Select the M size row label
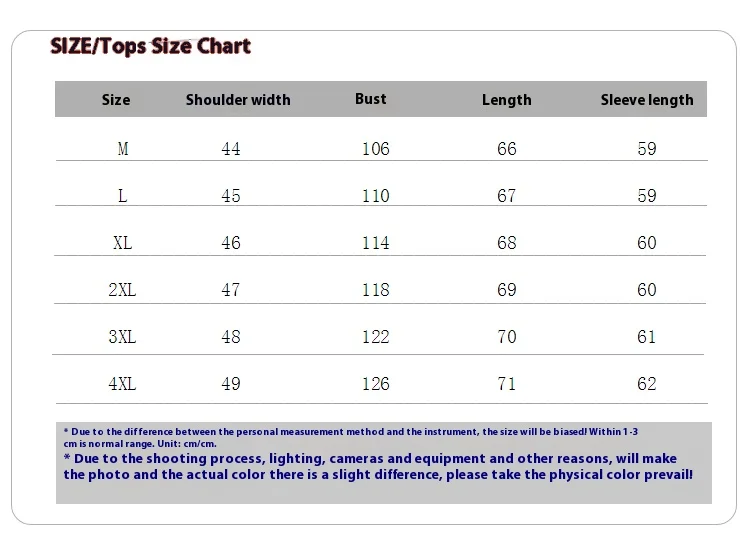The image size is (750, 541). (x=123, y=149)
